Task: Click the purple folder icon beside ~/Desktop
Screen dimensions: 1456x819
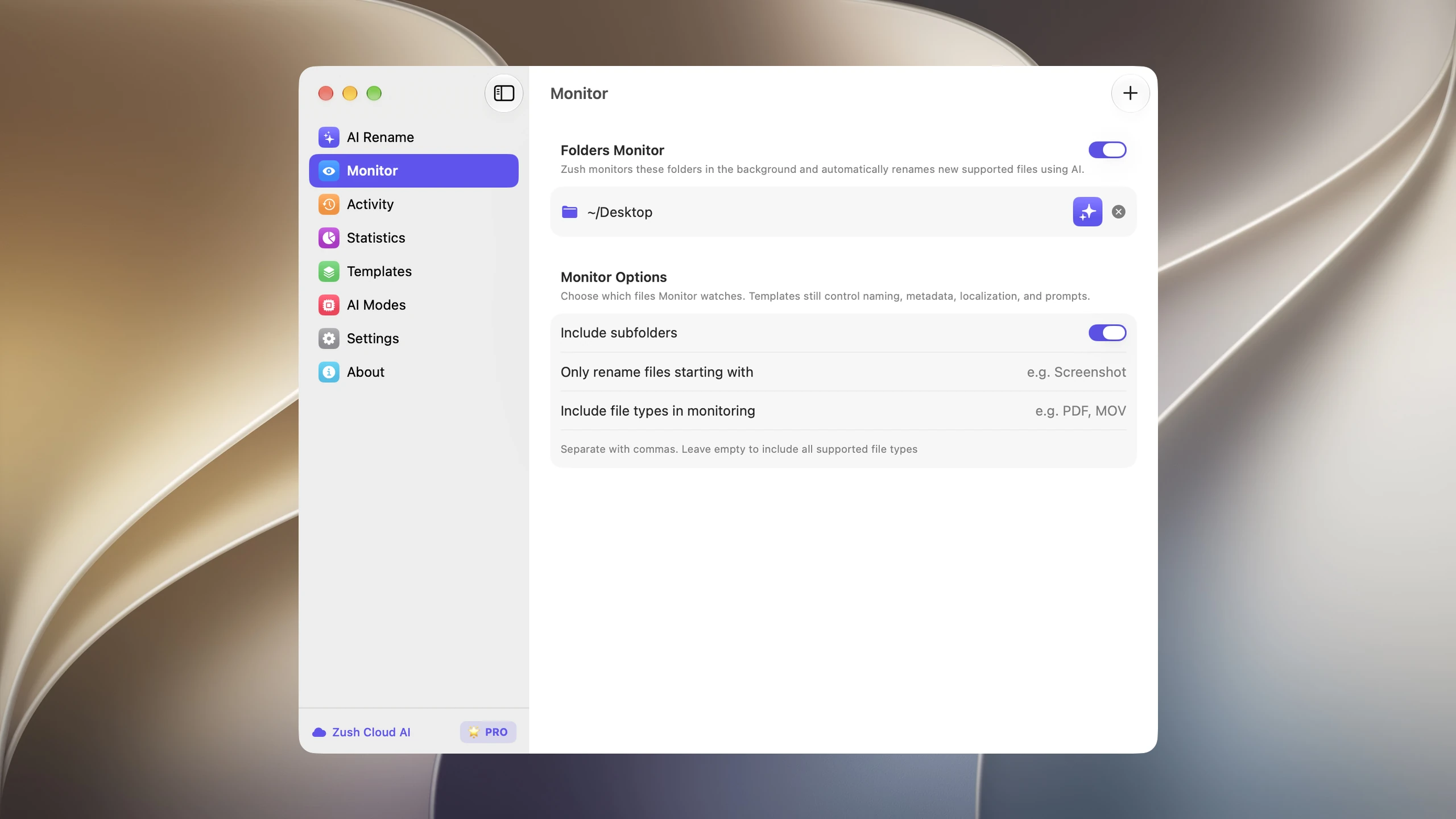Action: 569,212
